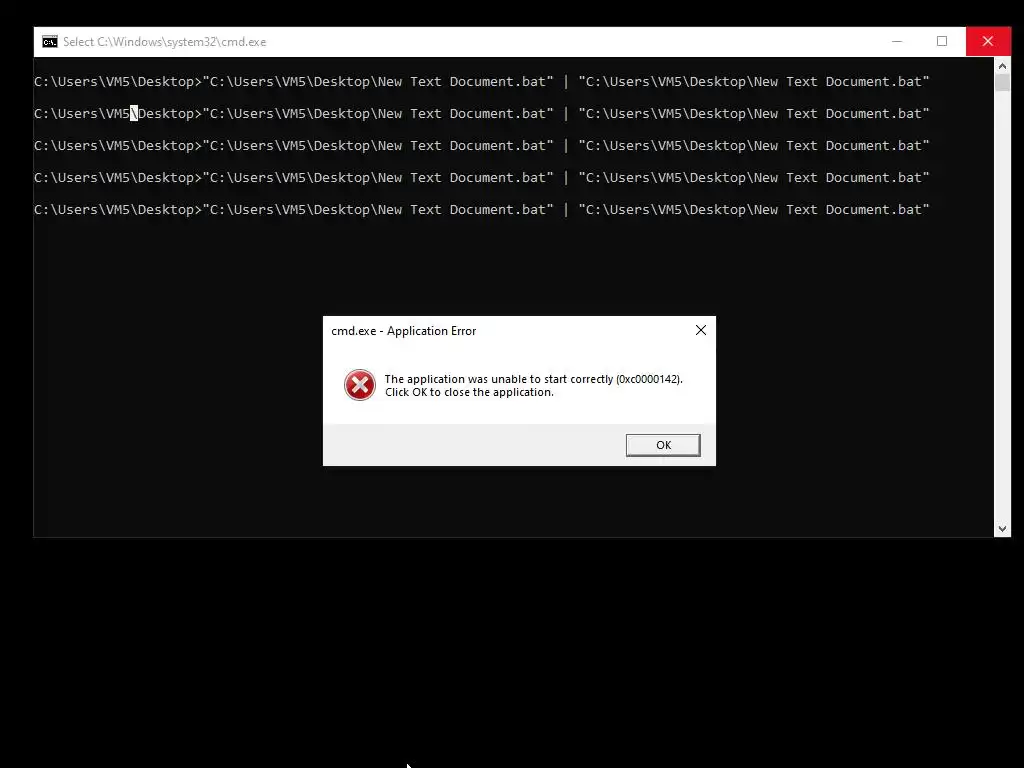The height and width of the screenshot is (768, 1024).
Task: Minimize the cmd.exe console window
Action: [x=897, y=41]
